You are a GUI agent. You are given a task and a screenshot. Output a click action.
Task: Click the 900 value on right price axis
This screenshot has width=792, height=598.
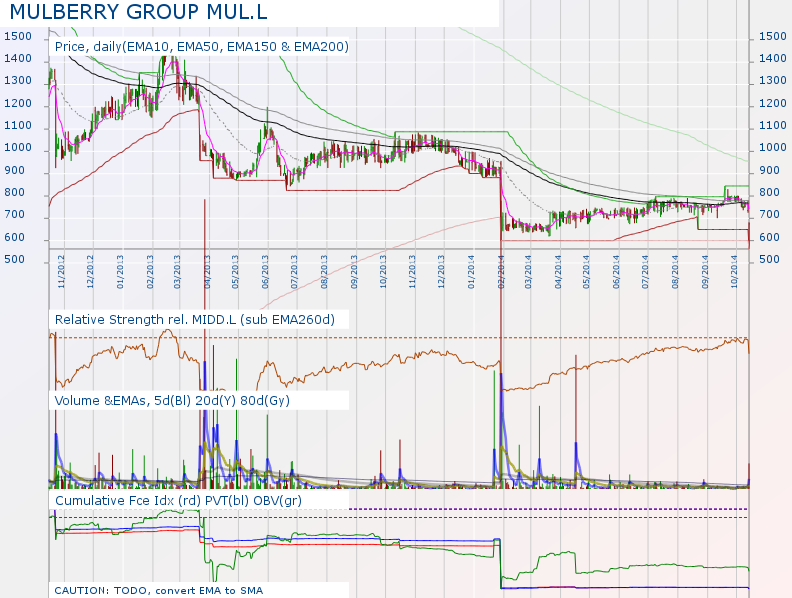769,171
